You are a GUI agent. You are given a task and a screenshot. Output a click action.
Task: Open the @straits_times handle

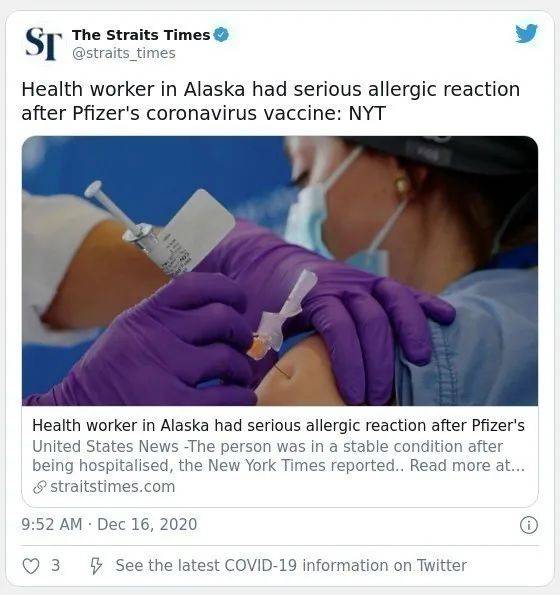point(124,53)
